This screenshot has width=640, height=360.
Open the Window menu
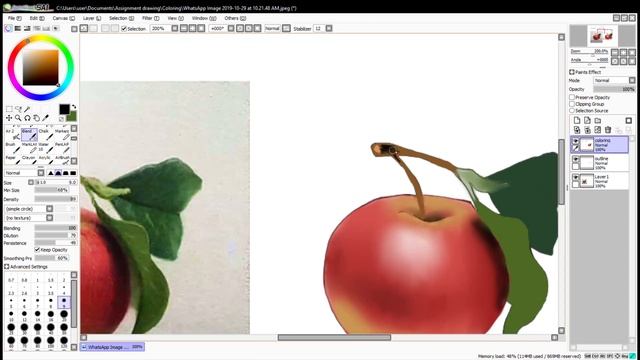(x=204, y=18)
